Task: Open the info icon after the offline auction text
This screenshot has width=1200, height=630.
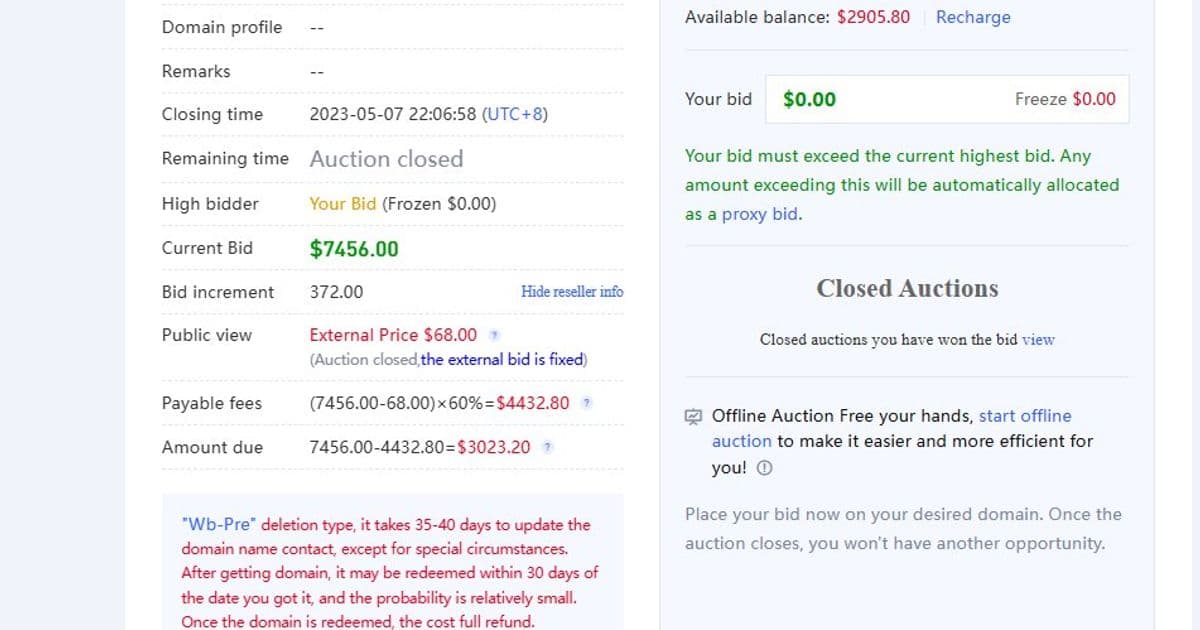Action: [764, 466]
